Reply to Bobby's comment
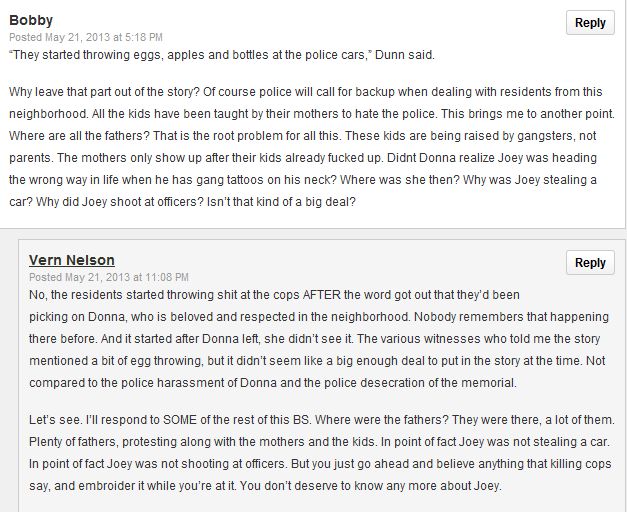This screenshot has height=512, width=627. 590,23
